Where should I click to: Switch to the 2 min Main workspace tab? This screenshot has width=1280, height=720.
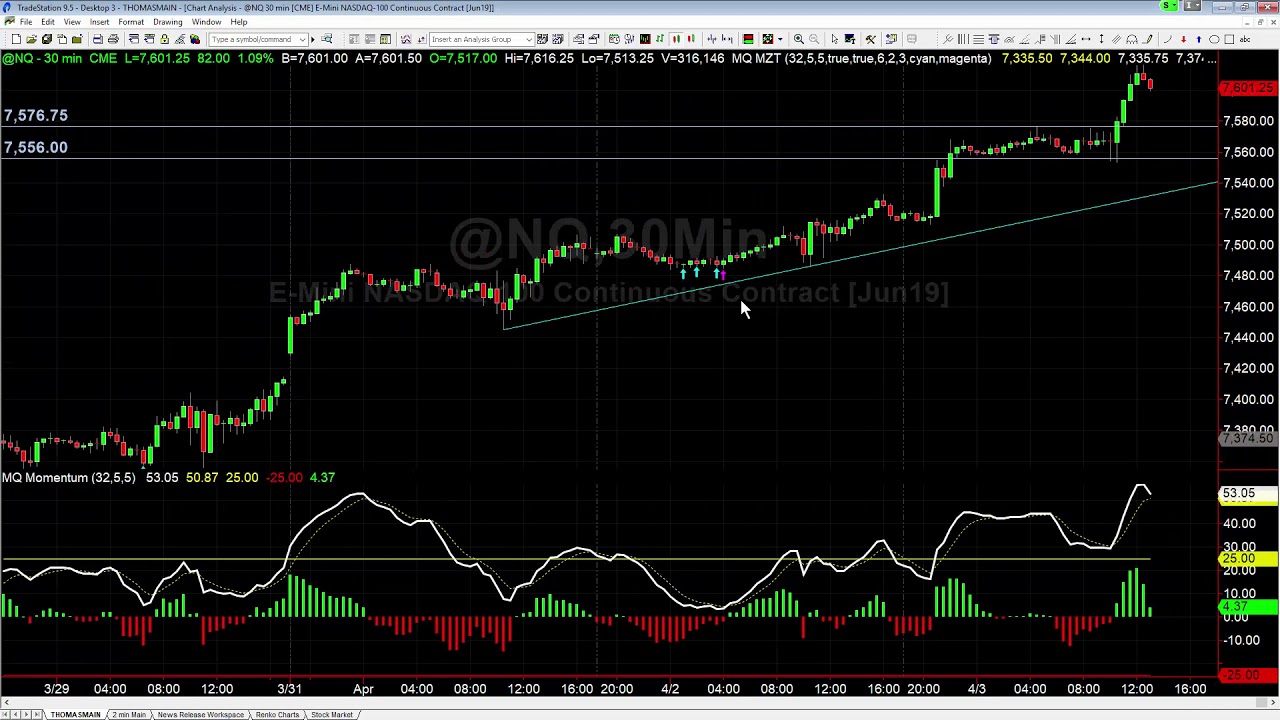pos(129,714)
